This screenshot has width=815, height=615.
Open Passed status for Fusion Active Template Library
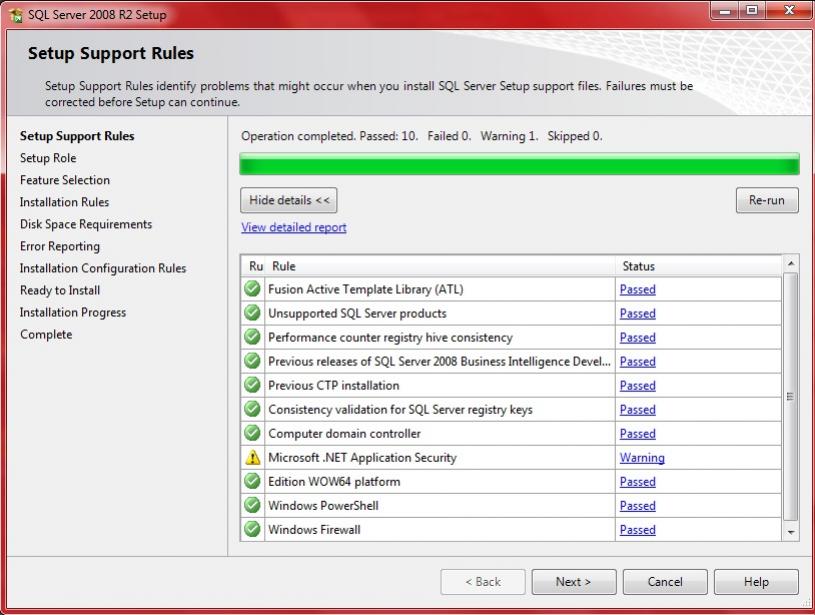coord(638,290)
